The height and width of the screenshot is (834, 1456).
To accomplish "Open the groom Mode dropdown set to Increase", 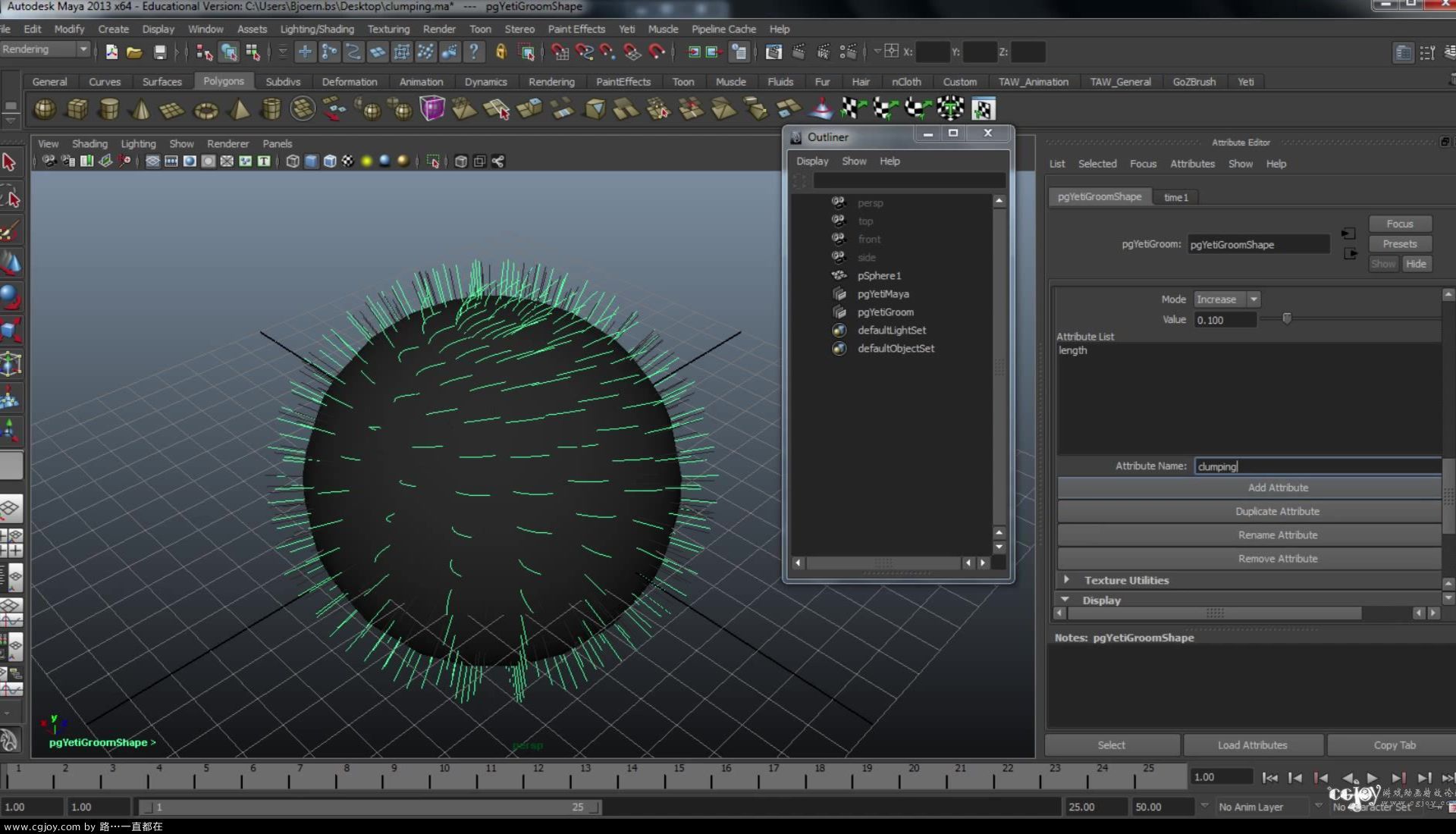I will pyautogui.click(x=1227, y=299).
